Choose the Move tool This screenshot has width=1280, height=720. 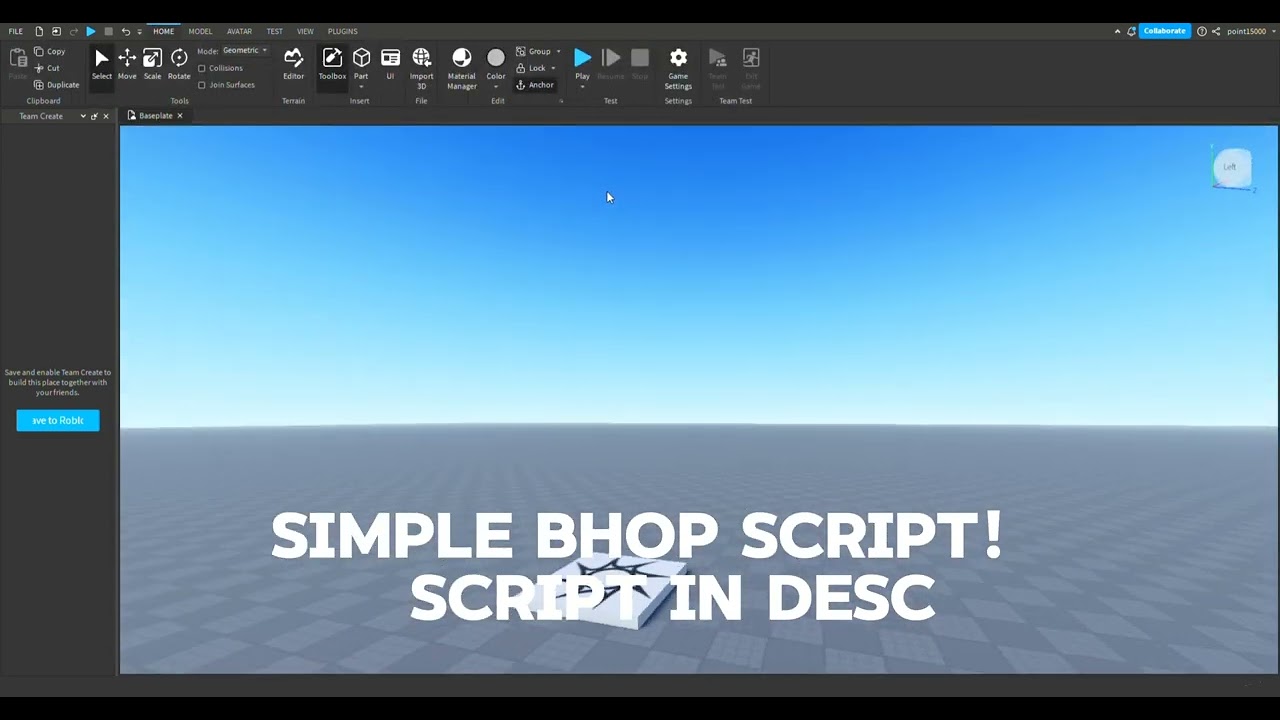(127, 64)
